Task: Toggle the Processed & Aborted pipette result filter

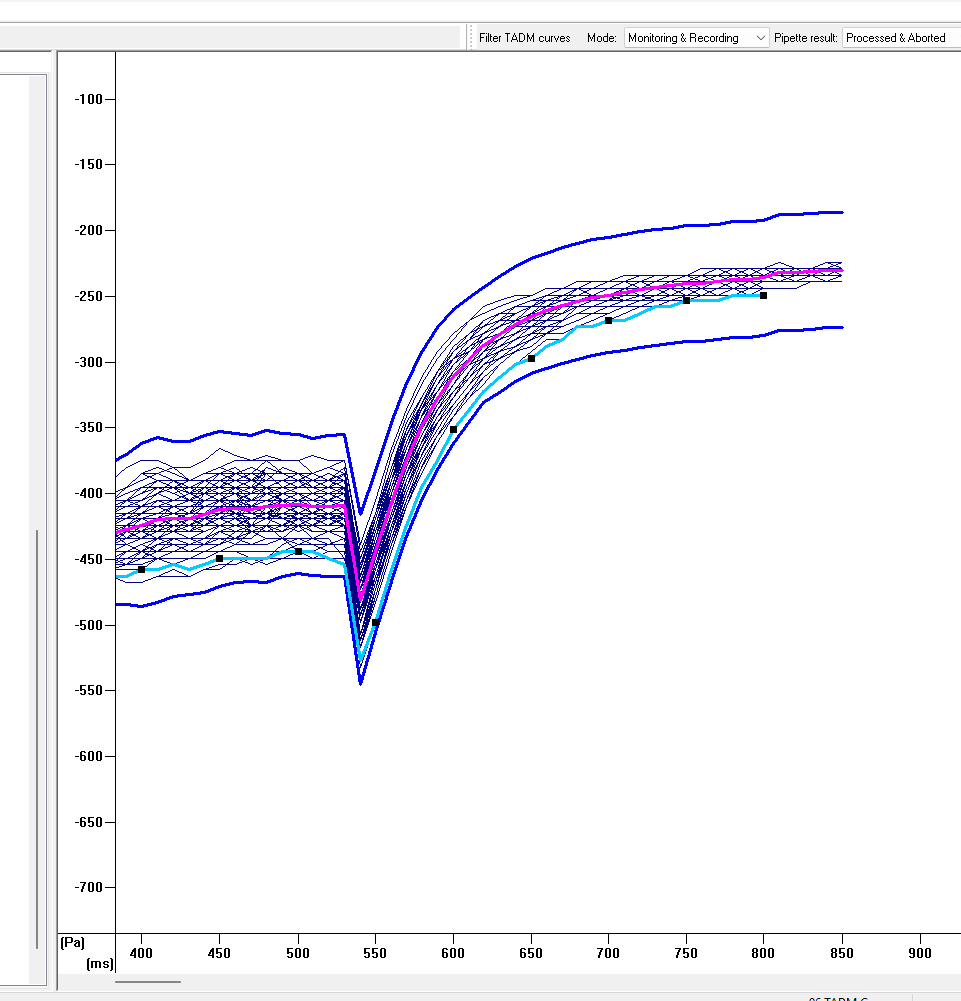Action: (x=895, y=37)
